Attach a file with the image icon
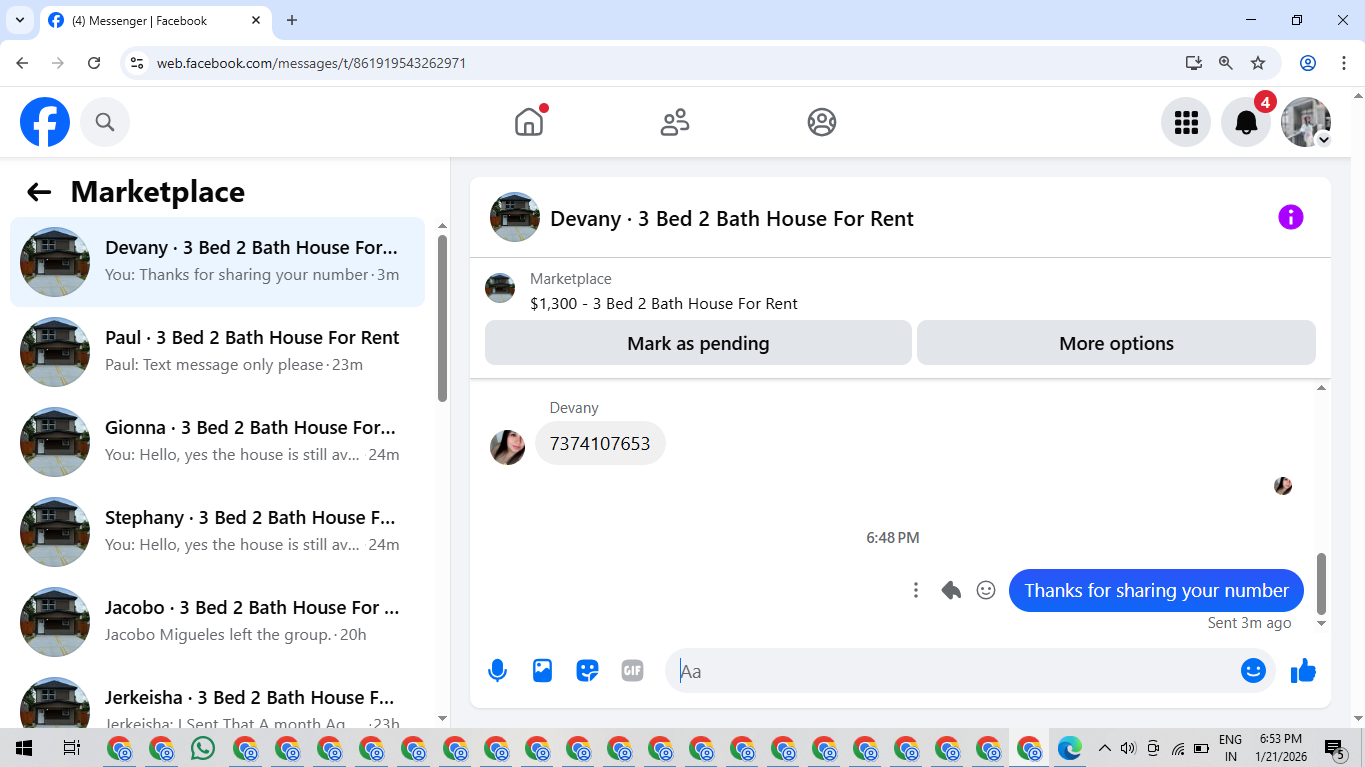This screenshot has width=1365, height=767. [x=542, y=671]
